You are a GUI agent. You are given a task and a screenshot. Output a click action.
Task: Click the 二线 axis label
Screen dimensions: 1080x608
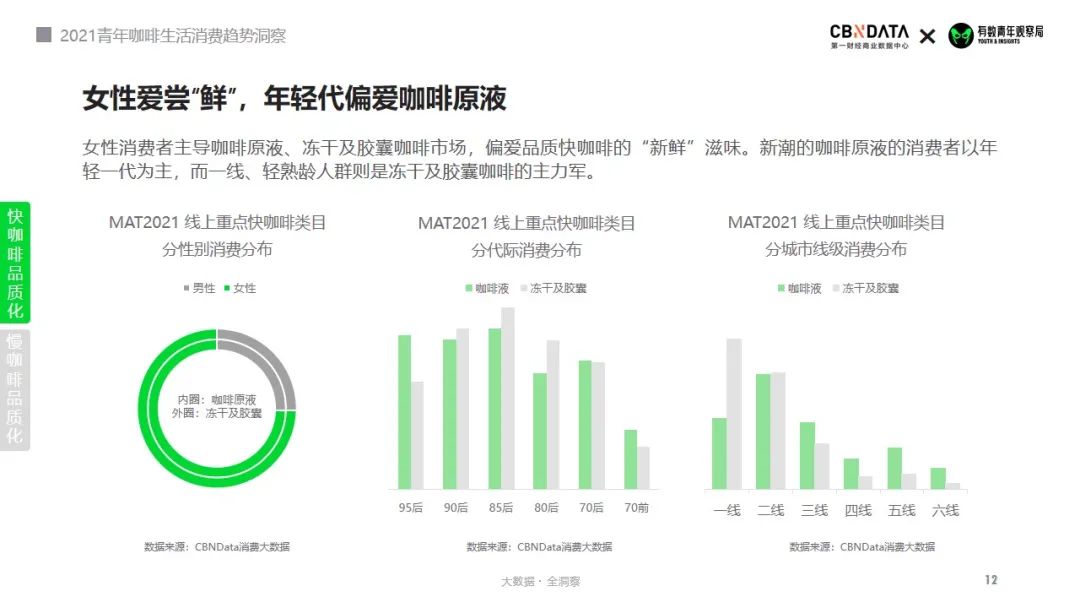coord(771,510)
